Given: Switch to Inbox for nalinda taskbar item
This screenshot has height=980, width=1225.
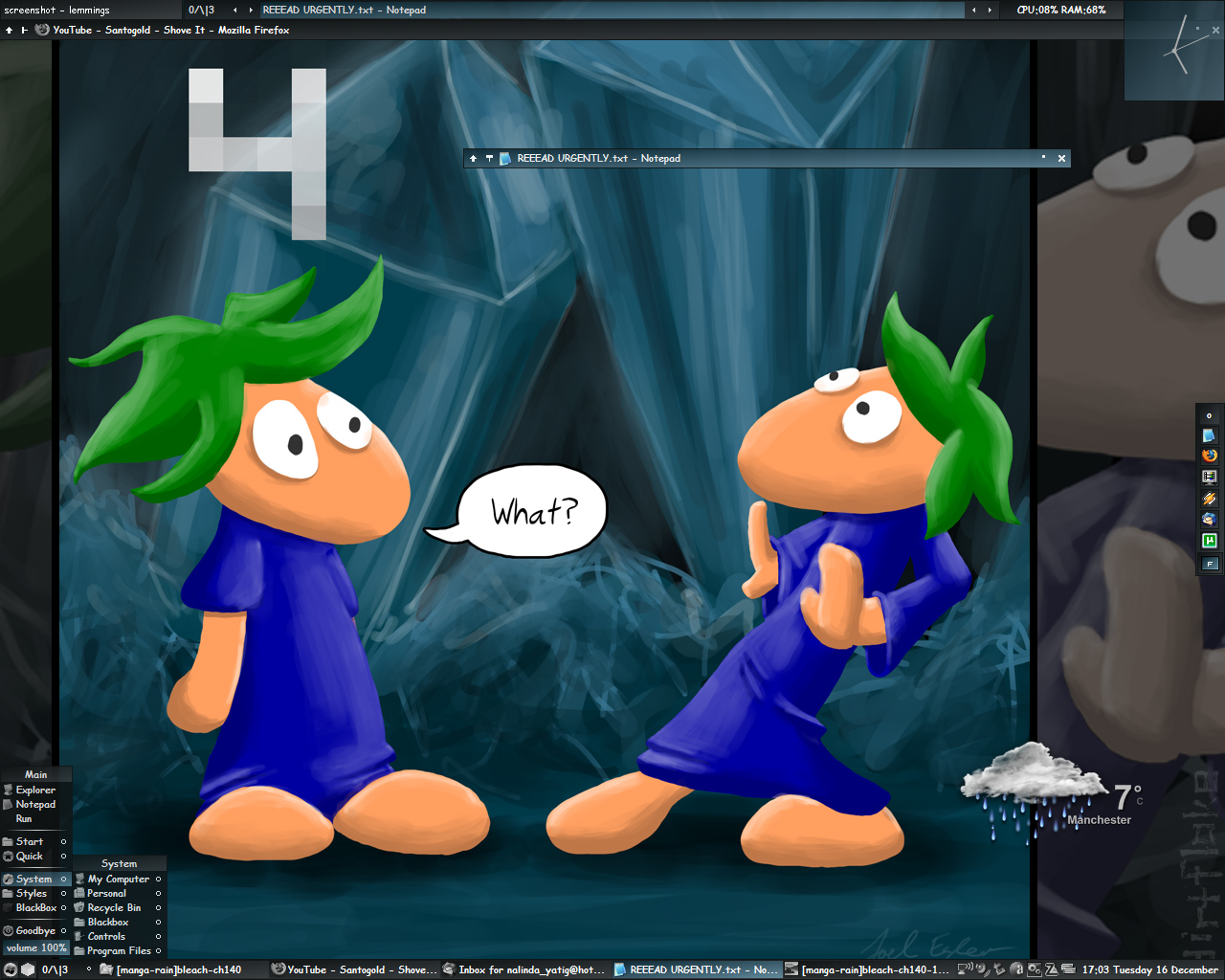Looking at the screenshot, I should (x=523, y=969).
